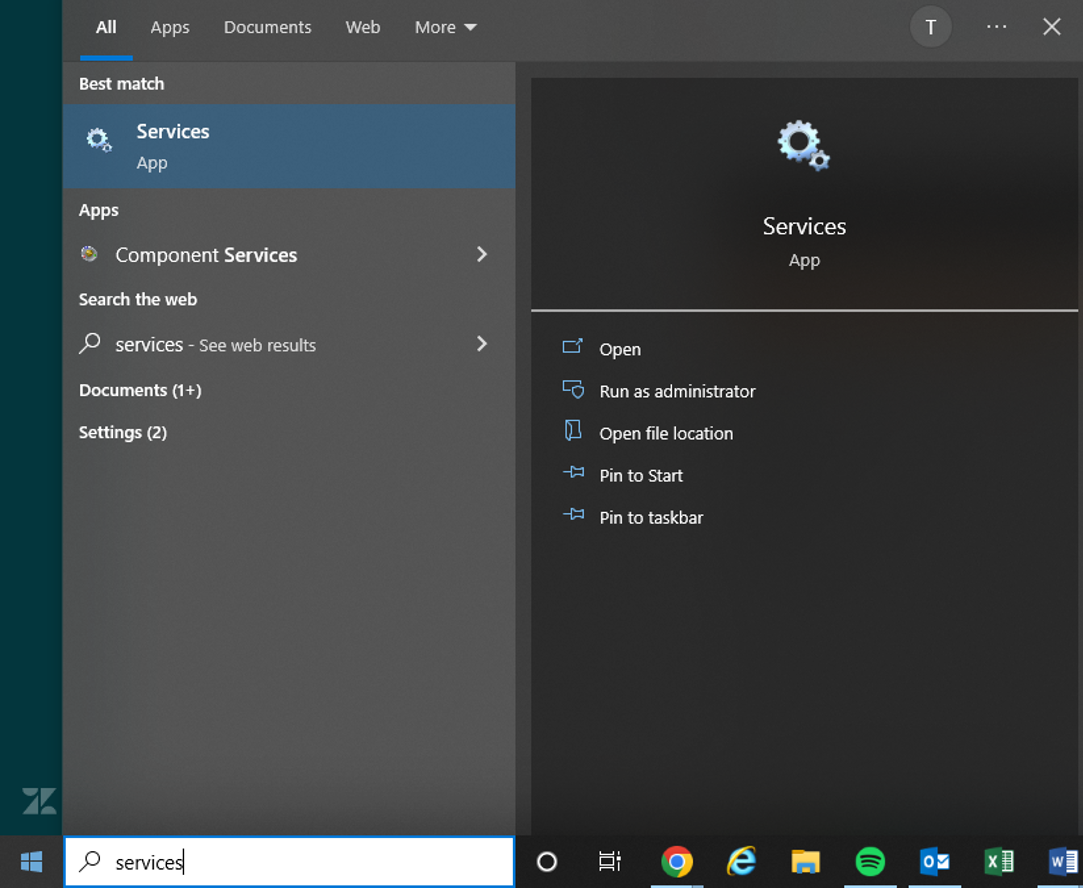
Task: Click the Windows Start button
Action: (31, 862)
